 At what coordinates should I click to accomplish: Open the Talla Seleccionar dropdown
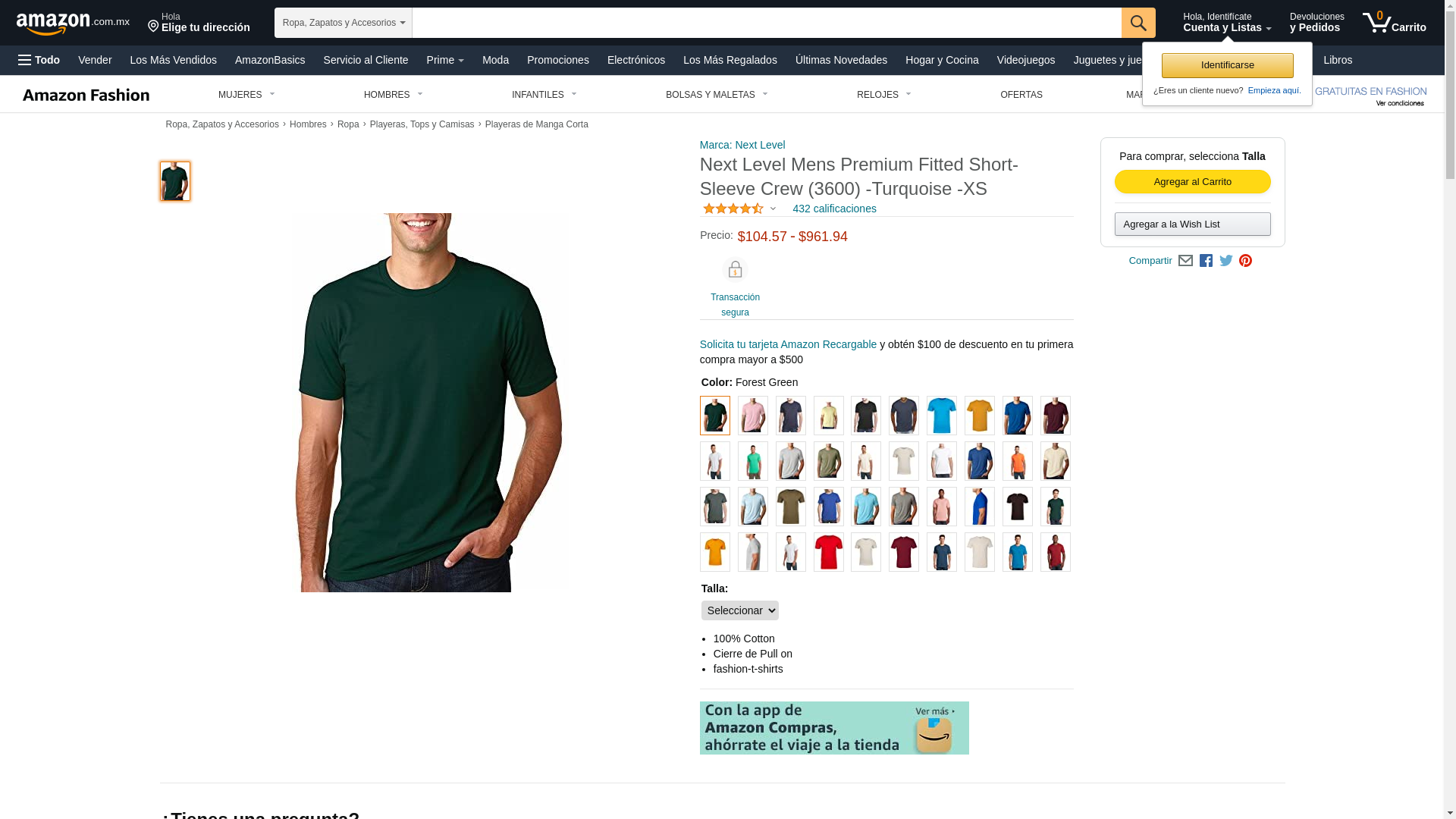pyautogui.click(x=740, y=610)
